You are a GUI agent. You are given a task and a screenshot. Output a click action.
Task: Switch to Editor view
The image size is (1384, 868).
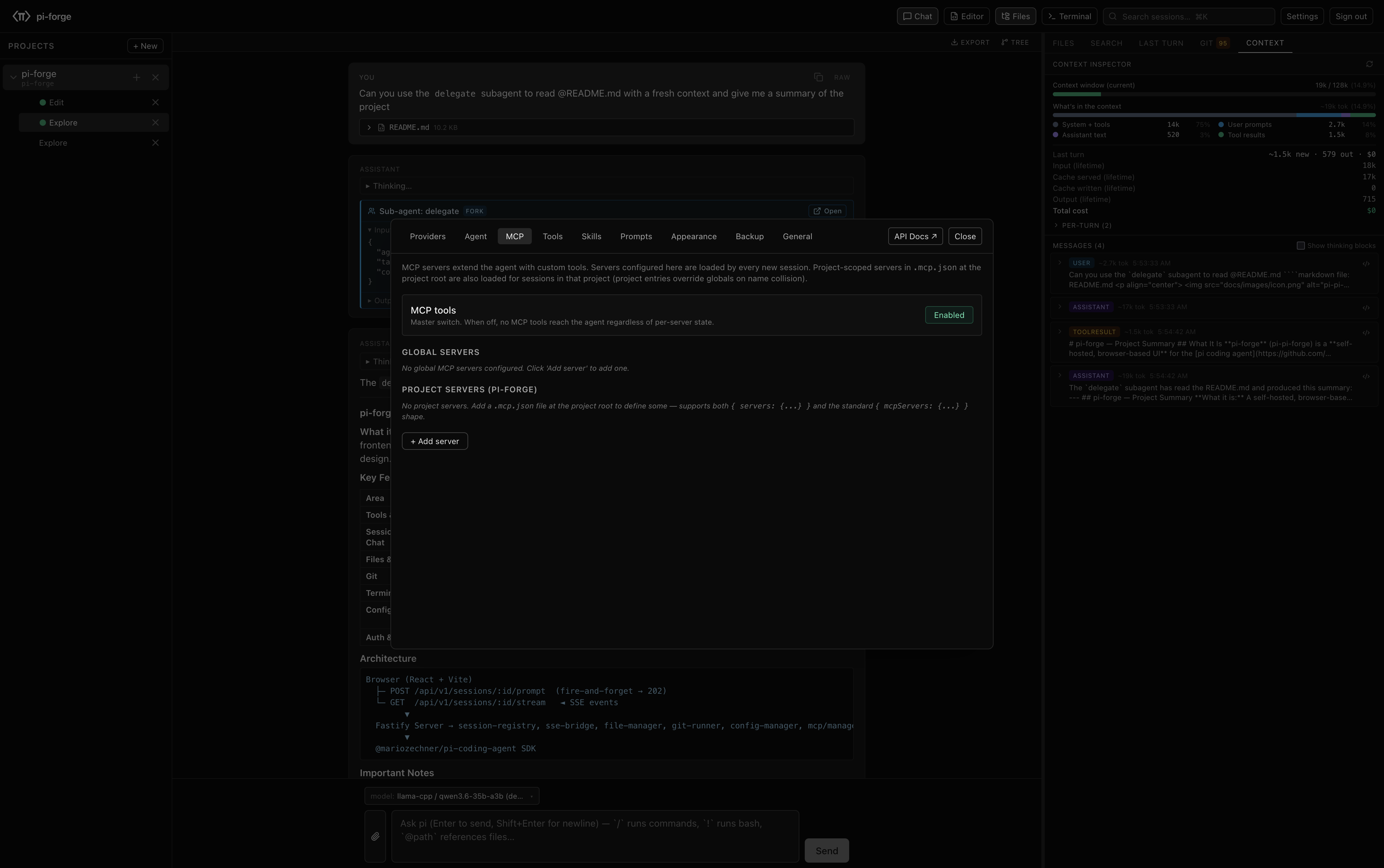(967, 16)
